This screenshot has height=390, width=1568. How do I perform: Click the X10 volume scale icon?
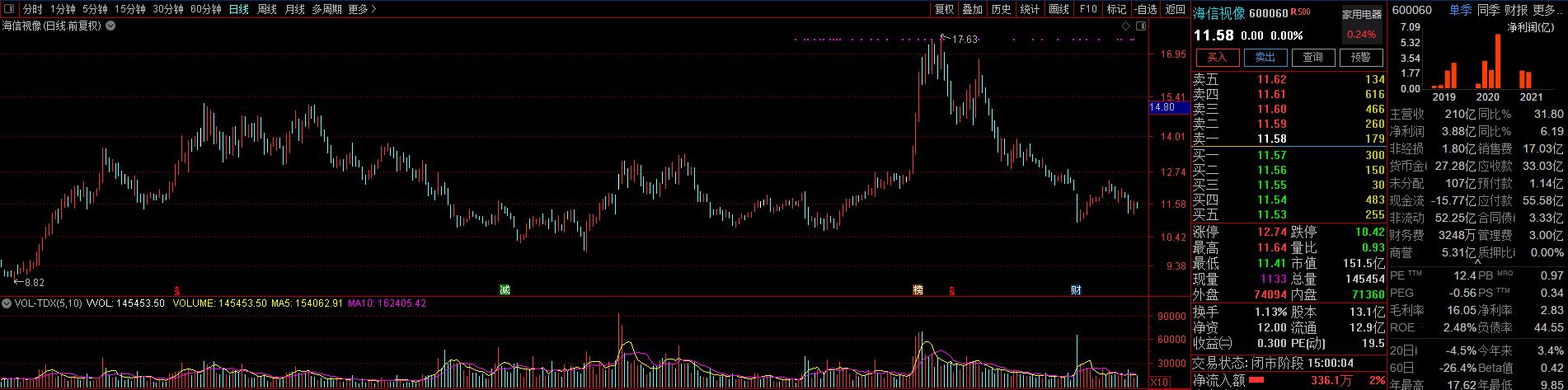click(x=1158, y=383)
